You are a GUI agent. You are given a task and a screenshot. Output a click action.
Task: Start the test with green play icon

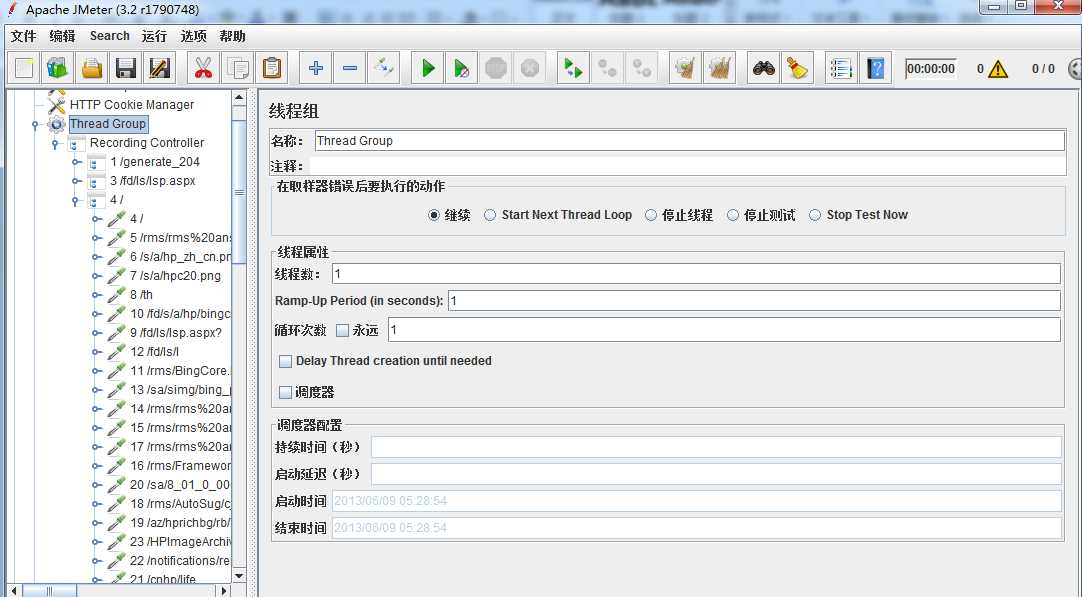coord(427,68)
